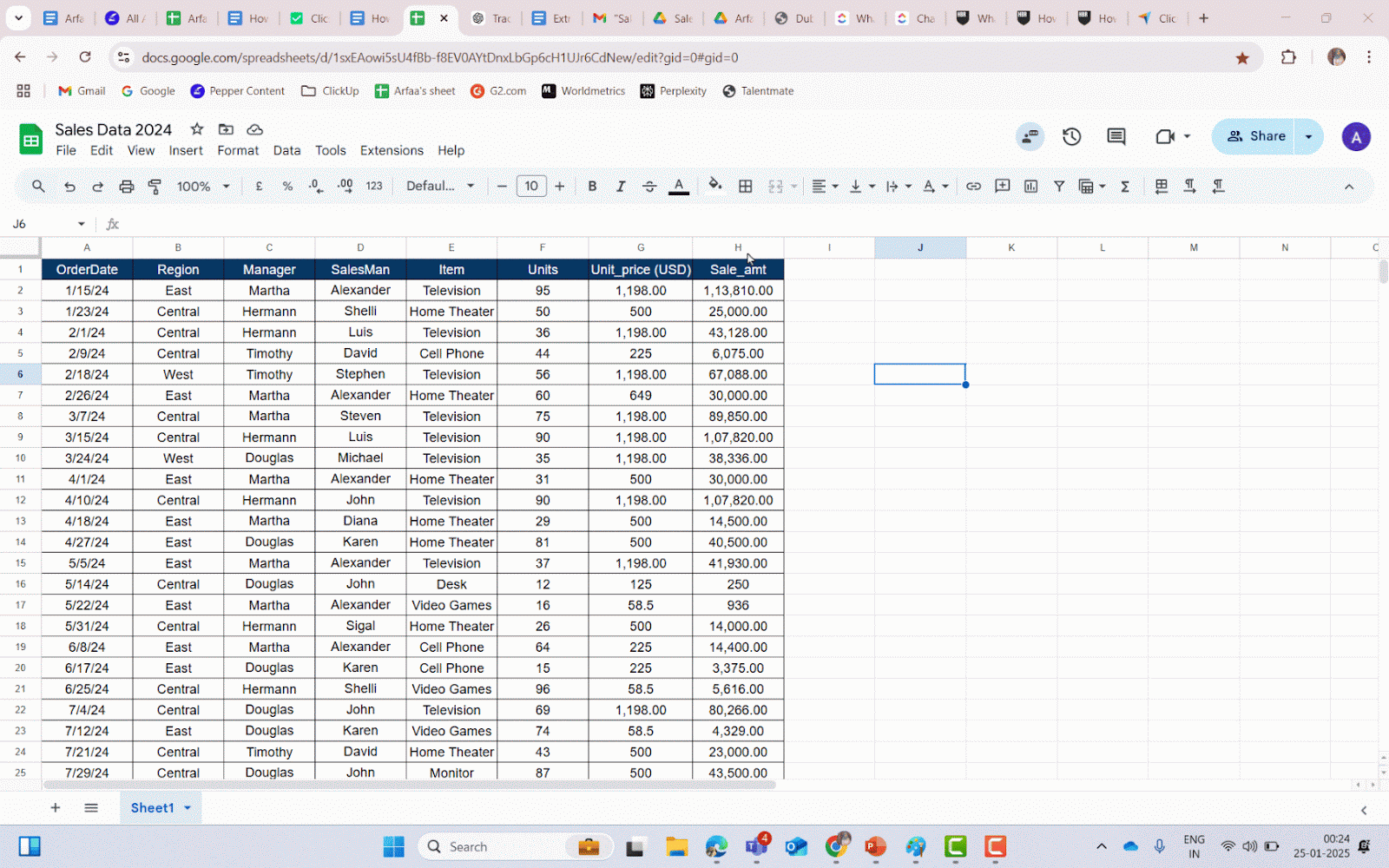Image resolution: width=1389 pixels, height=868 pixels.
Task: Open the Help menu
Action: point(451,150)
